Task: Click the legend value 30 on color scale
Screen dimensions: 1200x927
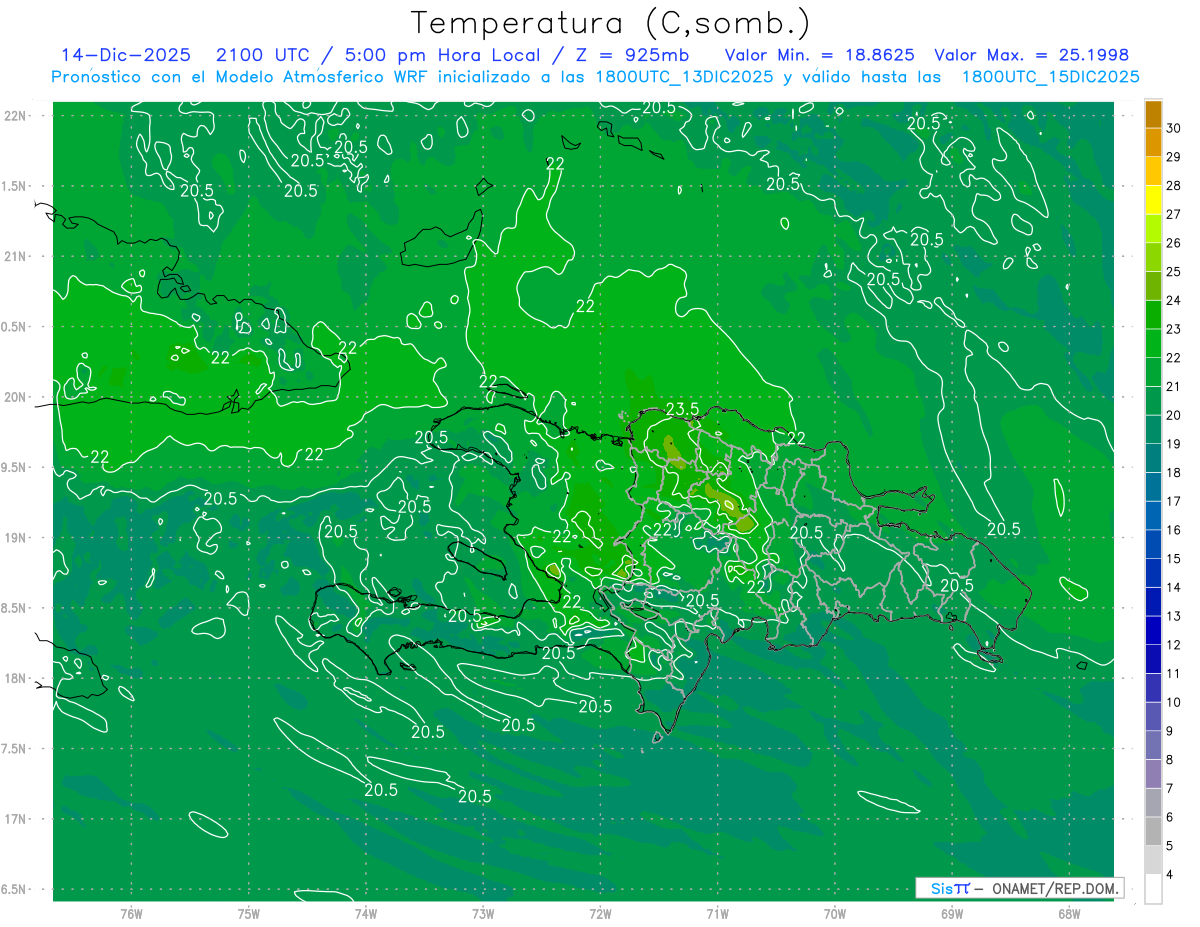Action: pyautogui.click(x=1174, y=128)
